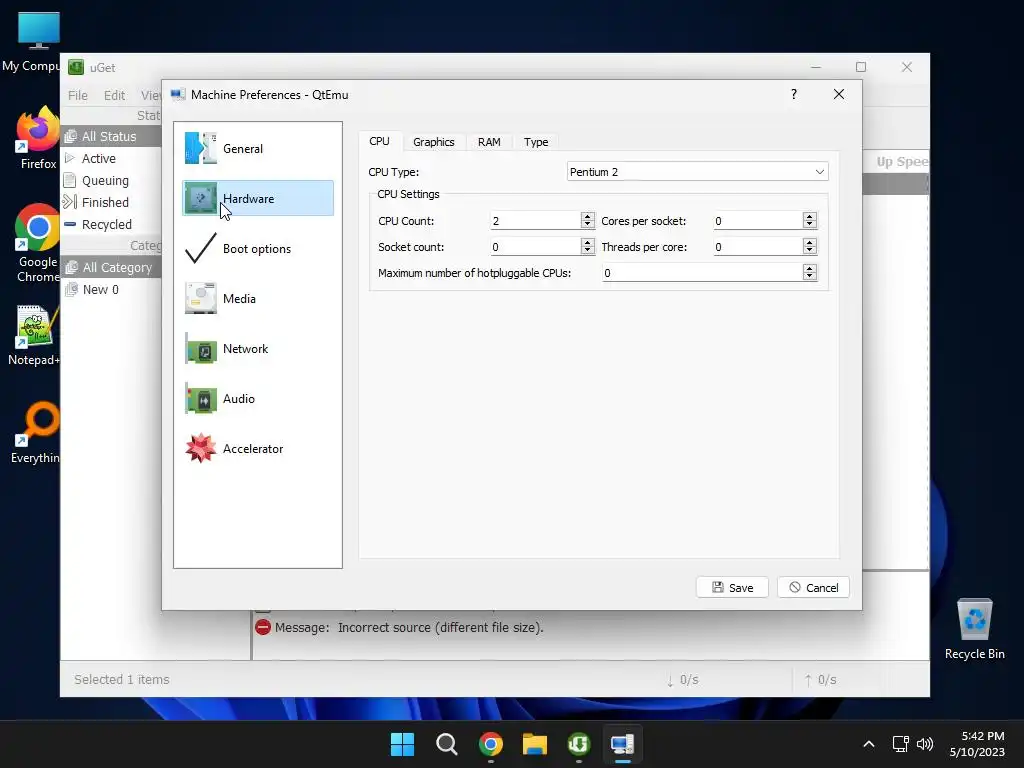Viewport: 1024px width, 768px height.
Task: Open the Network preferences section
Action: pyautogui.click(x=257, y=349)
